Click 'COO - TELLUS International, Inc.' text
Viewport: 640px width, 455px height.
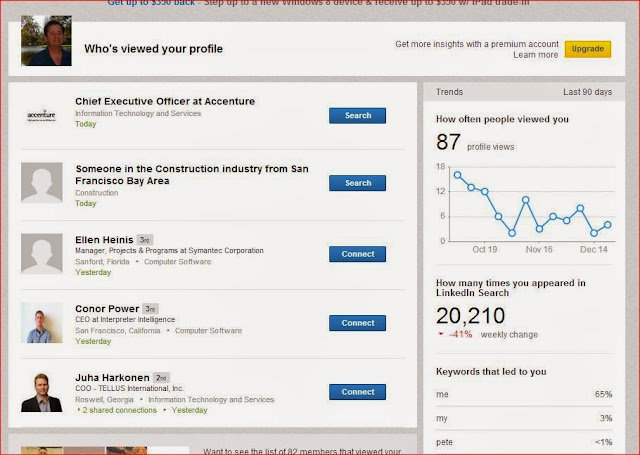129,388
